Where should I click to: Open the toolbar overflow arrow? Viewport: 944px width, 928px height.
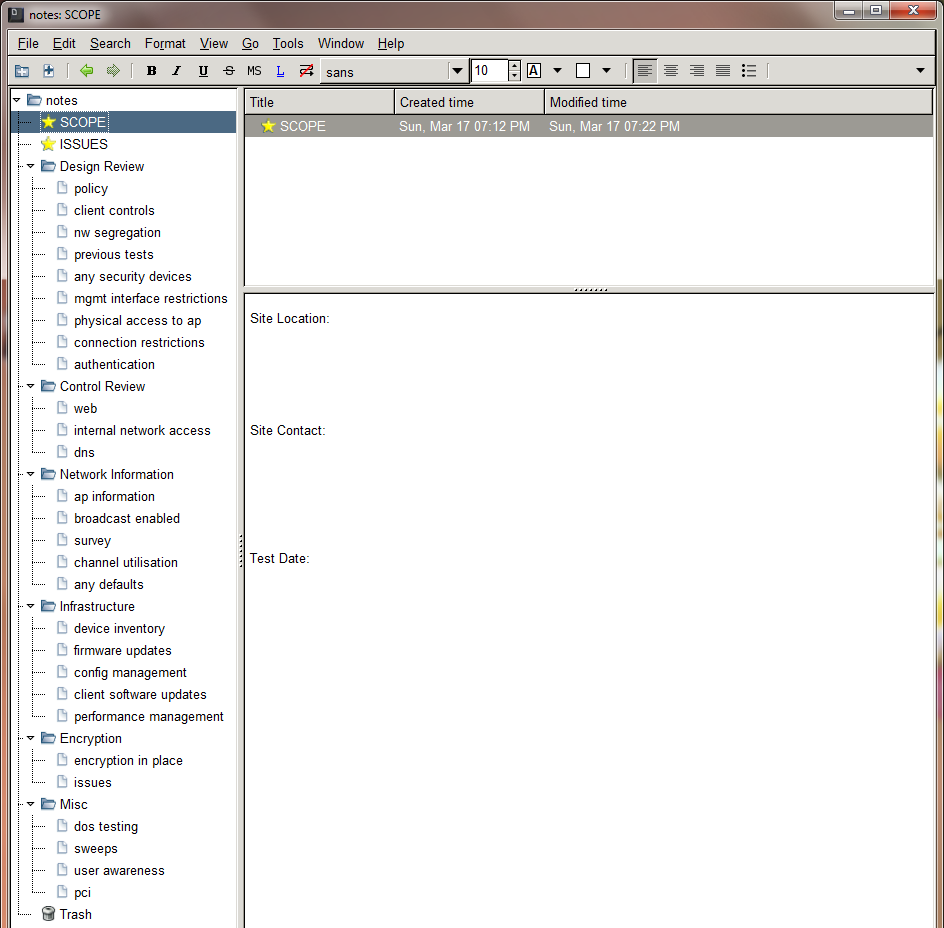(920, 71)
